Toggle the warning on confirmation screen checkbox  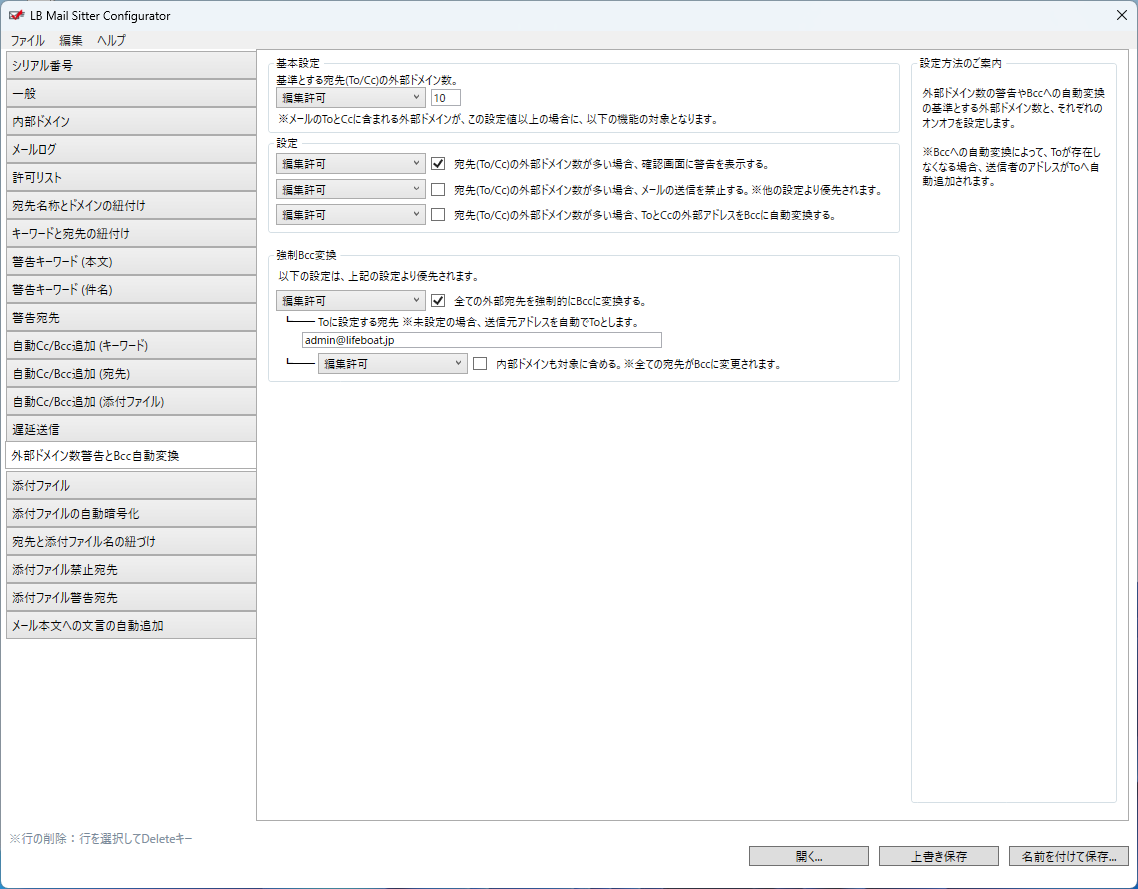pos(438,163)
